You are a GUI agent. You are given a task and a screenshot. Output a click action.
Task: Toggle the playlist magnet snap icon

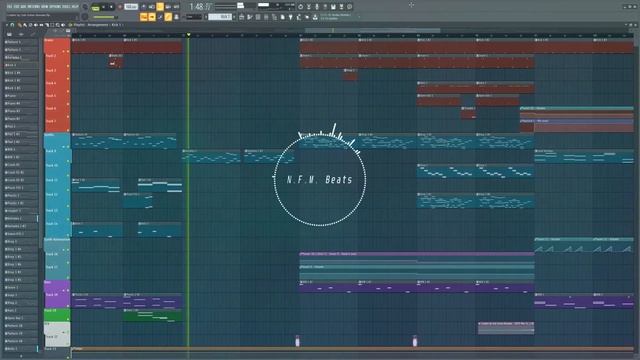pos(12,25)
